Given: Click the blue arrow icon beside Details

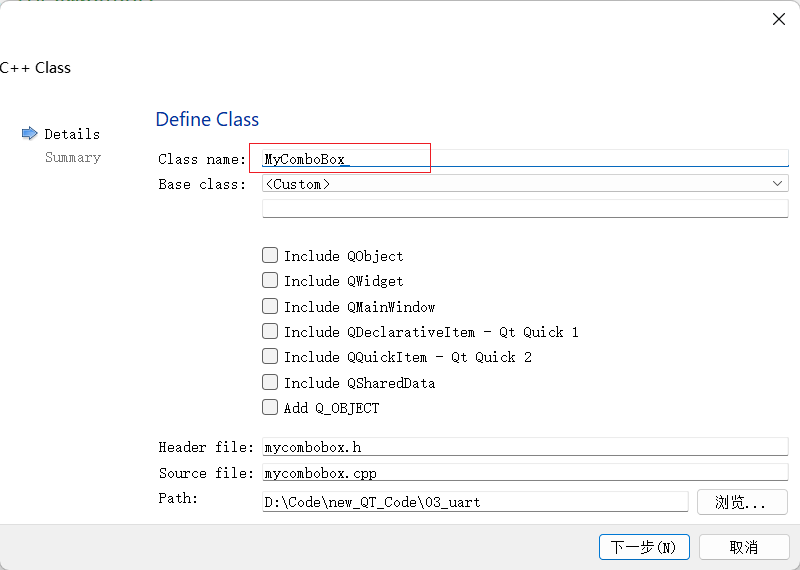Looking at the screenshot, I should point(30,133).
